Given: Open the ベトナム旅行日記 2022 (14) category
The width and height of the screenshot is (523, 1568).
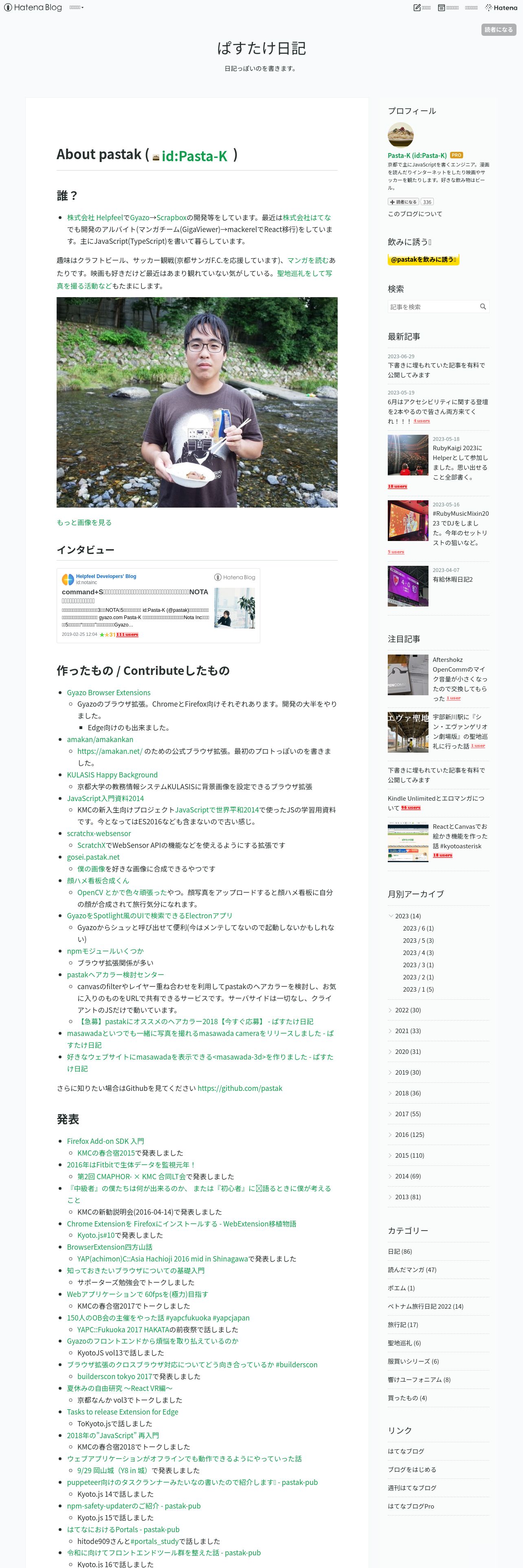Looking at the screenshot, I should click(x=425, y=1306).
